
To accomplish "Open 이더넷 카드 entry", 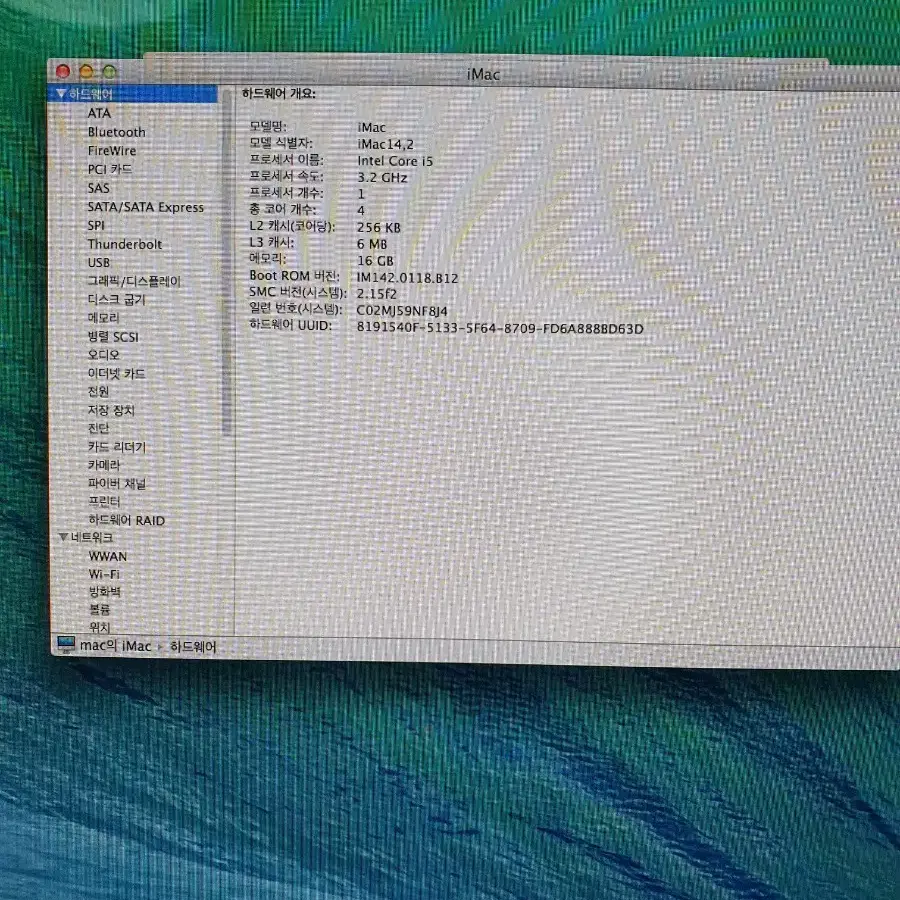I will pyautogui.click(x=117, y=374).
